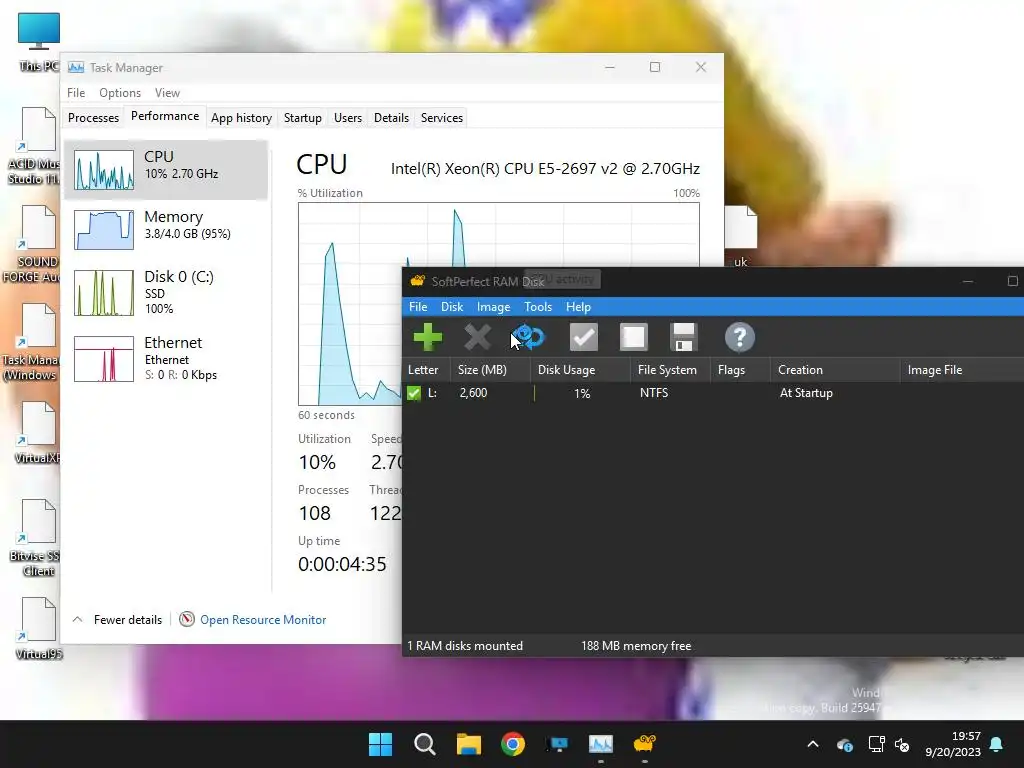1024x768 pixels.
Task: Open the Disk menu
Action: (452, 307)
